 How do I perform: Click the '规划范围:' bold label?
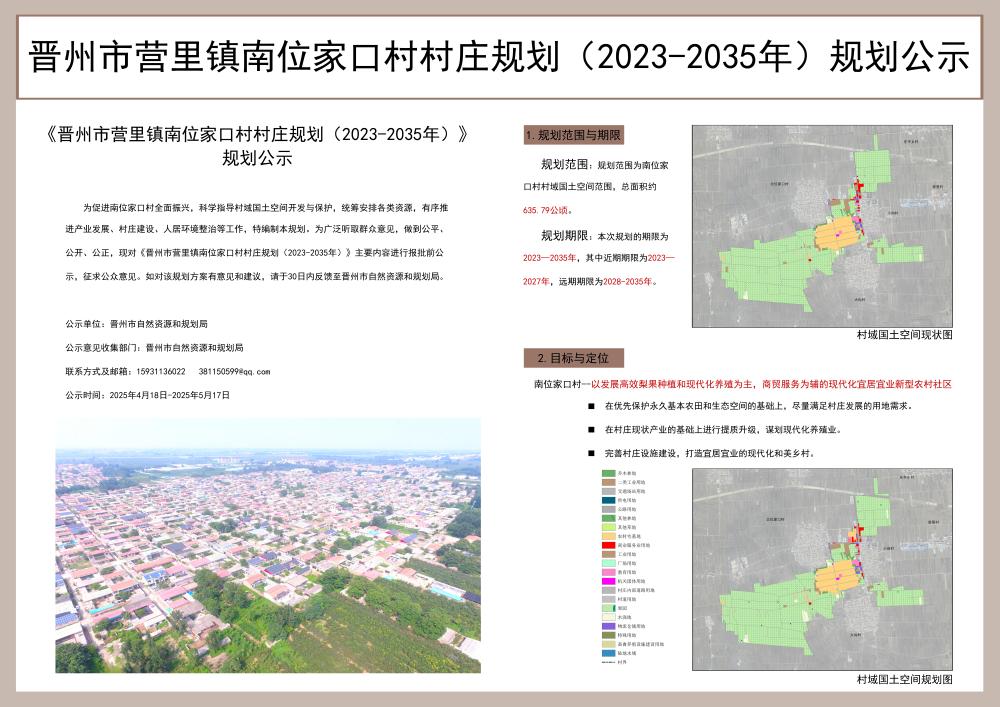pos(568,164)
